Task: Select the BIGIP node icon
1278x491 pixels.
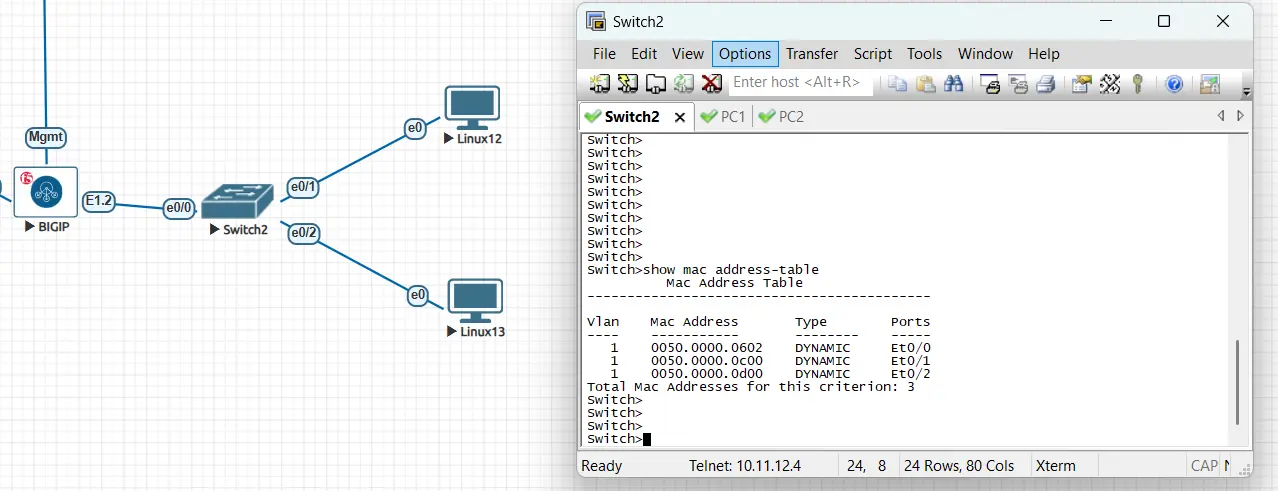Action: (x=46, y=191)
